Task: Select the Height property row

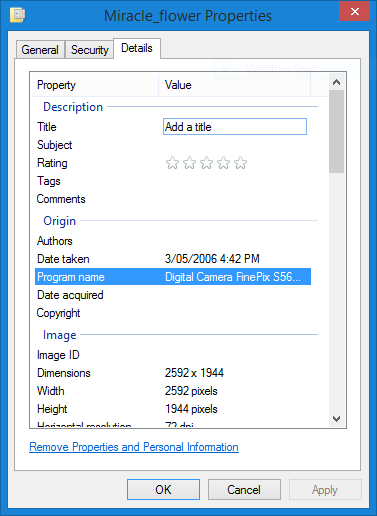Action: (x=173, y=409)
